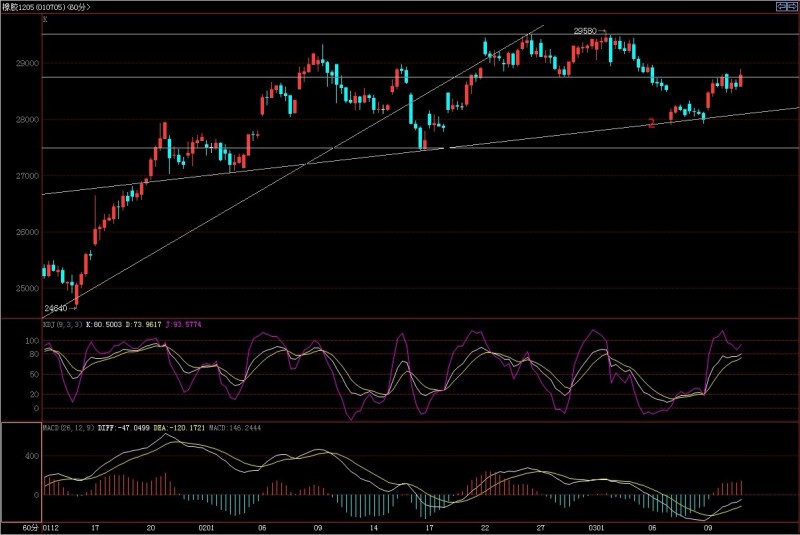Click the 0301 date on time axis
The width and height of the screenshot is (800, 535).
(x=599, y=527)
